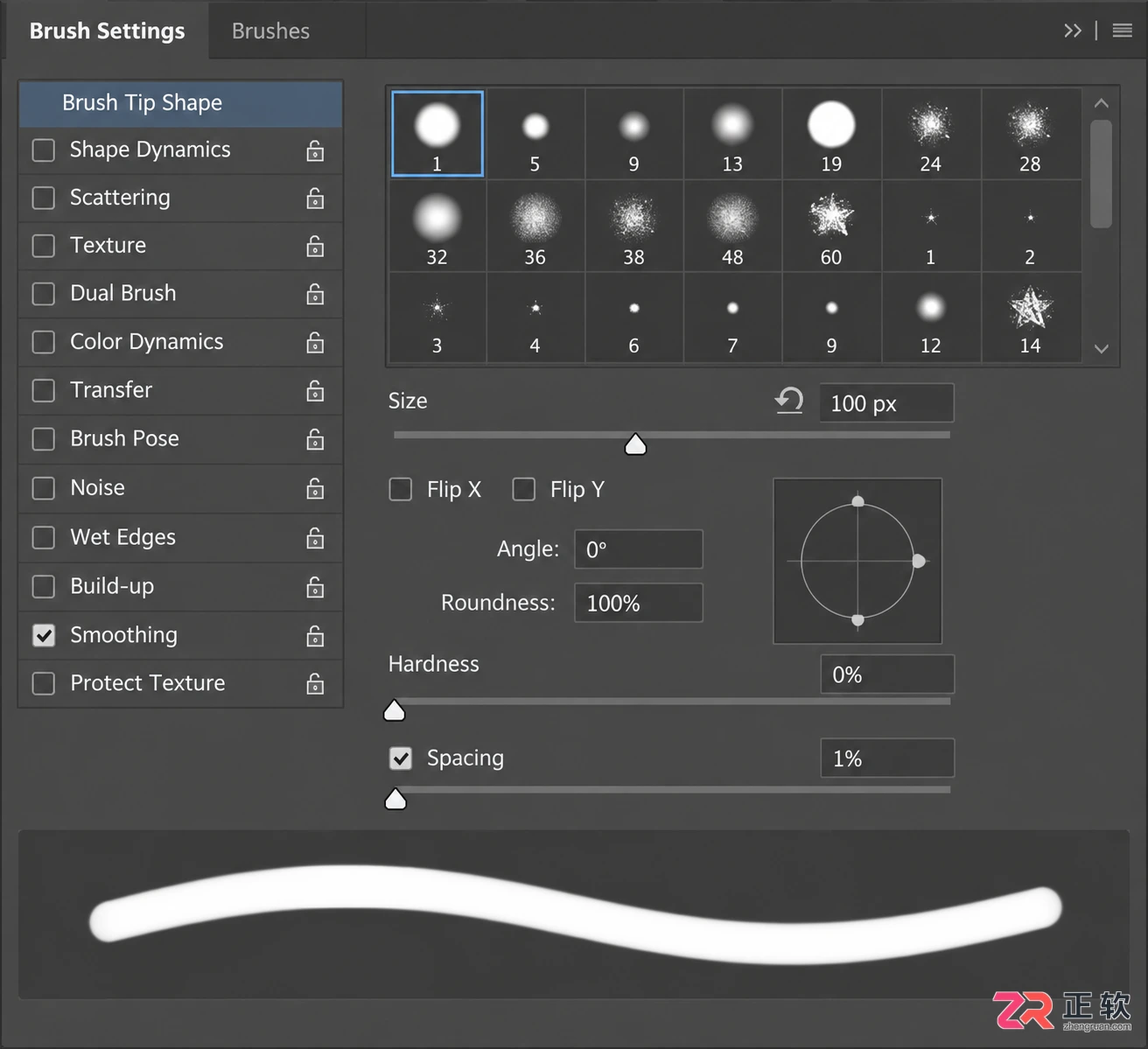Enable the Wet Edges checkbox

(44, 537)
